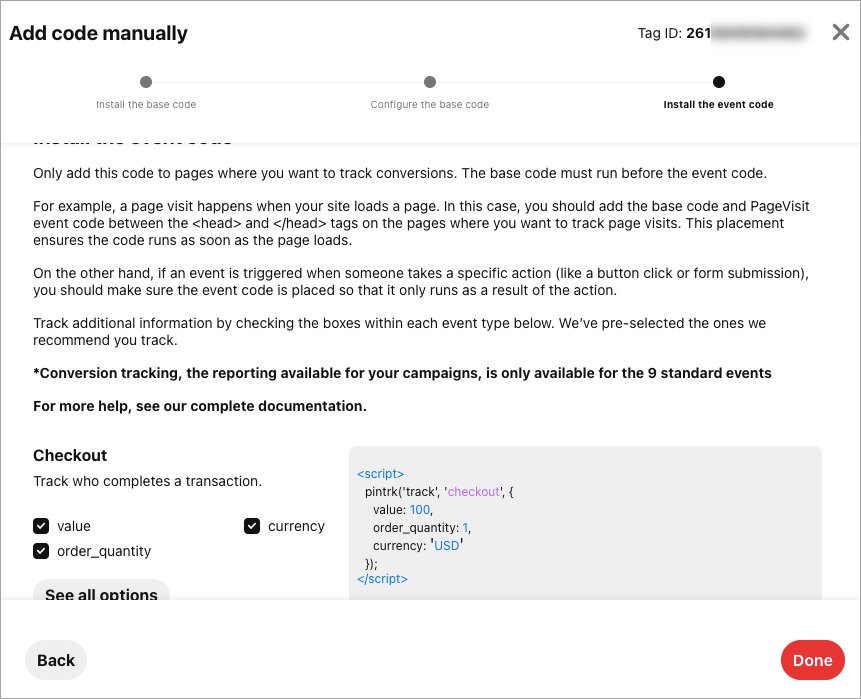Click the middle step circle indicator
The width and height of the screenshot is (861, 699).
click(430, 82)
